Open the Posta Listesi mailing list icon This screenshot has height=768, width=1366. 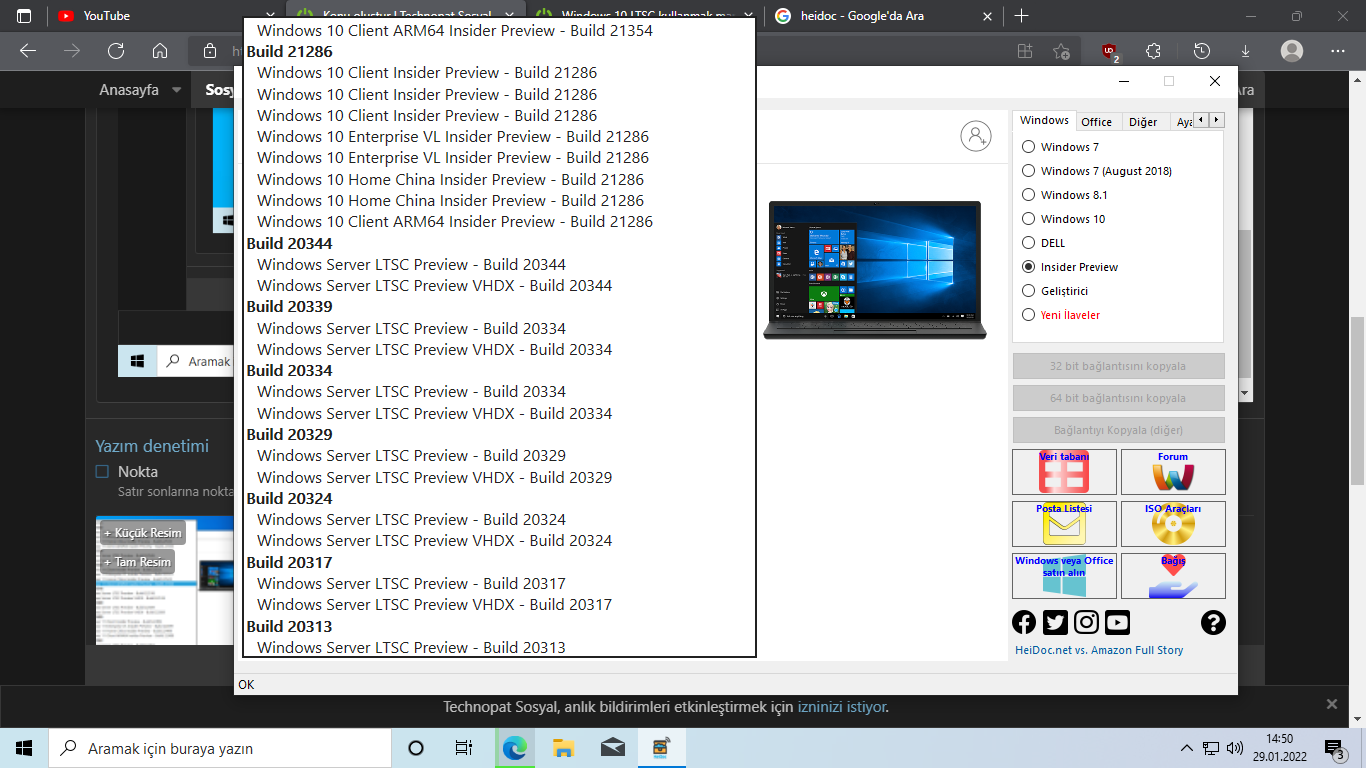[x=1064, y=524]
